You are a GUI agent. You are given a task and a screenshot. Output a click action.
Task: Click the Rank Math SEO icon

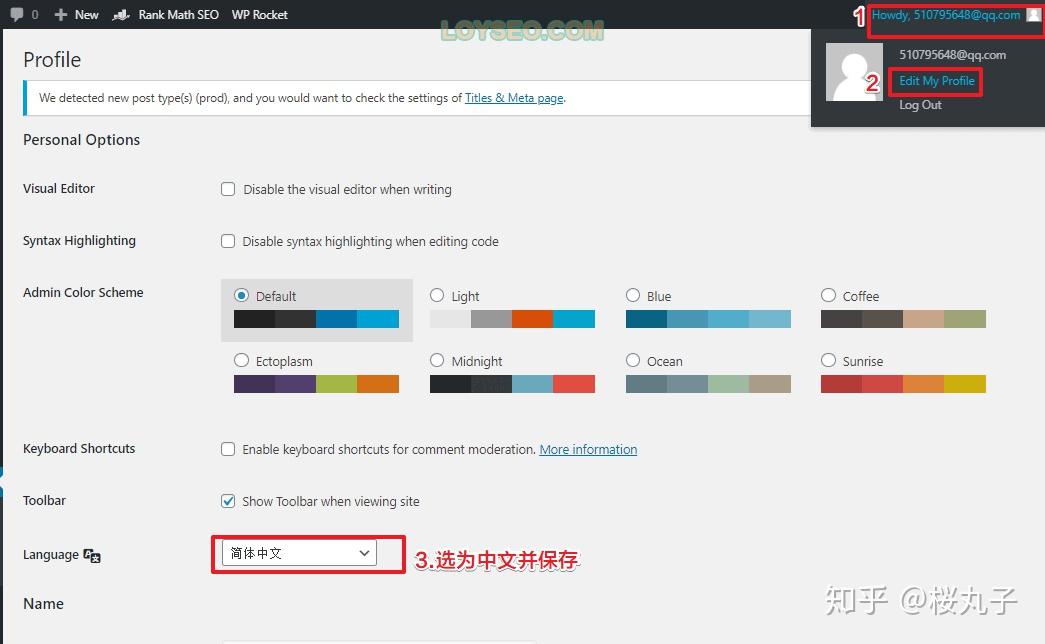pyautogui.click(x=121, y=15)
